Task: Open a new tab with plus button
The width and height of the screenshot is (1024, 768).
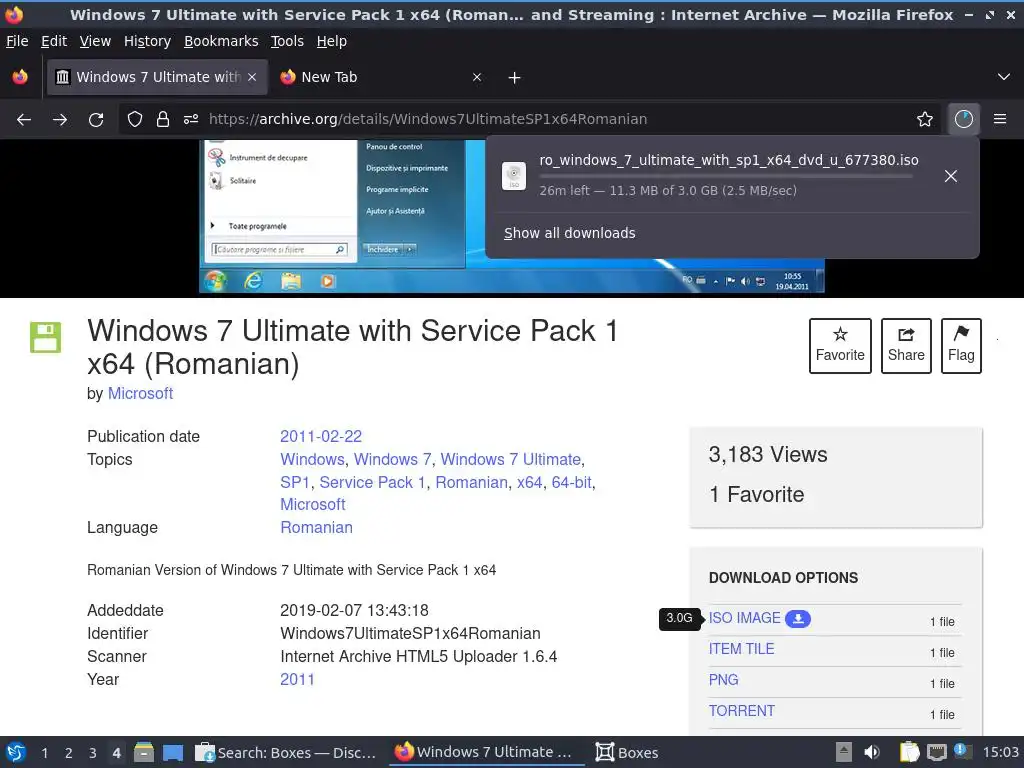Action: [x=515, y=78]
